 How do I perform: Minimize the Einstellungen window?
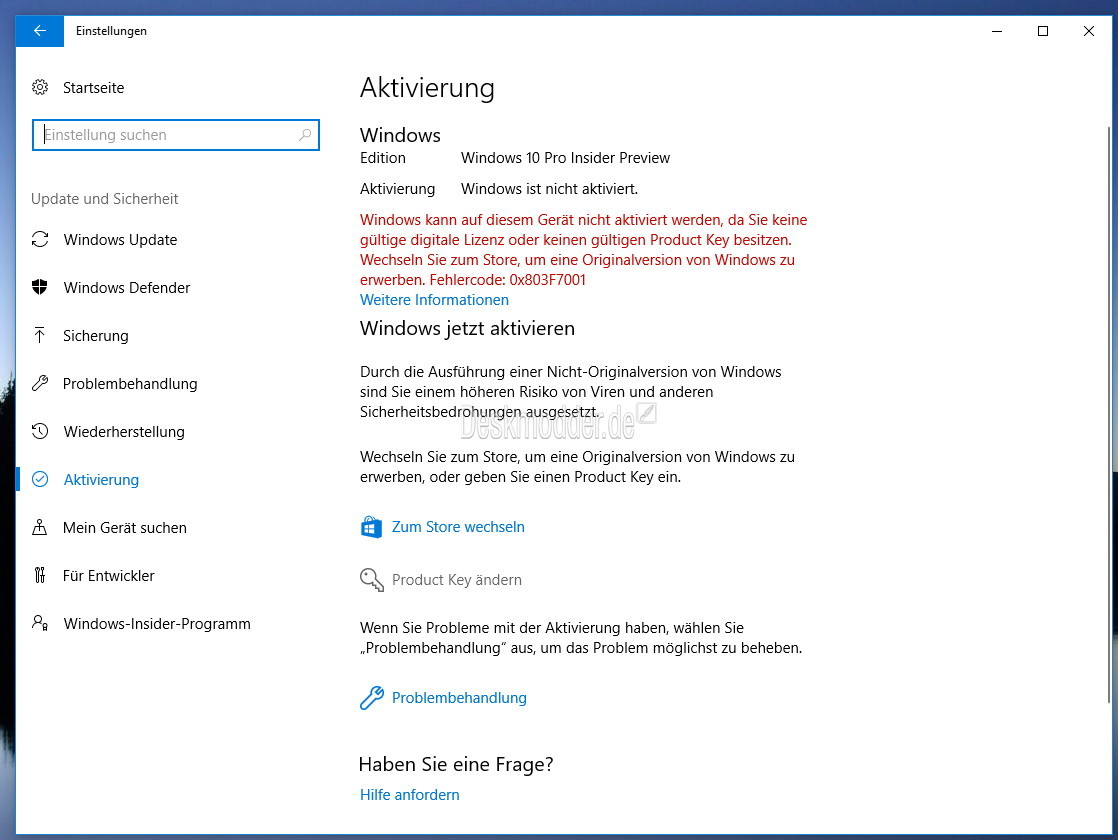(x=997, y=31)
